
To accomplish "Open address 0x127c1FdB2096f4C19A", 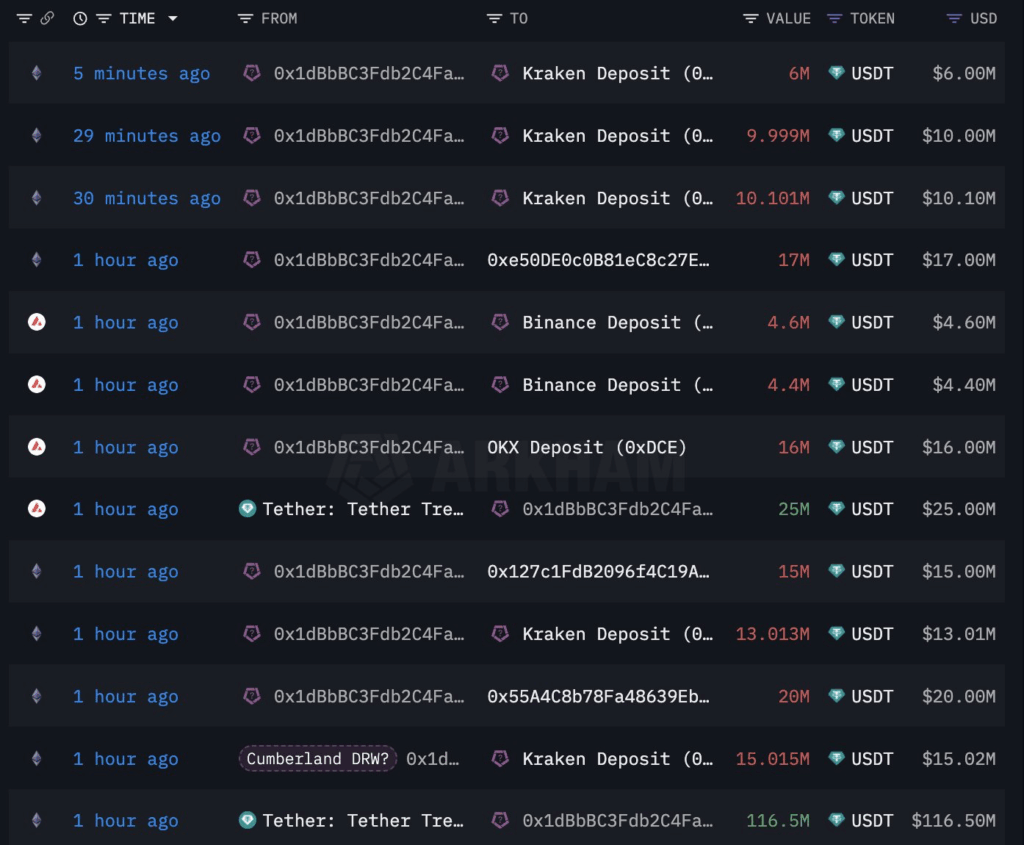I will [x=598, y=572].
